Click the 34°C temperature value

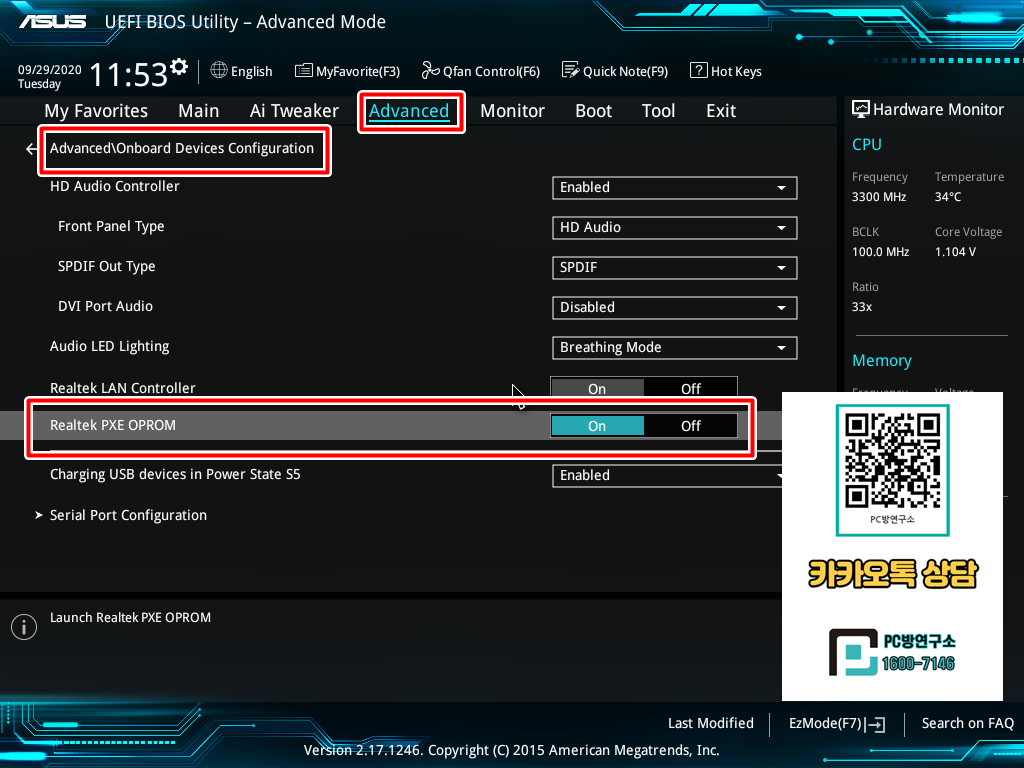[x=948, y=197]
